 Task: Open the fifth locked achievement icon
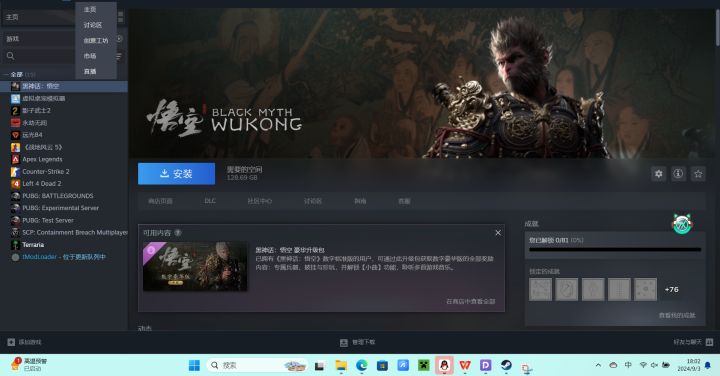click(645, 289)
